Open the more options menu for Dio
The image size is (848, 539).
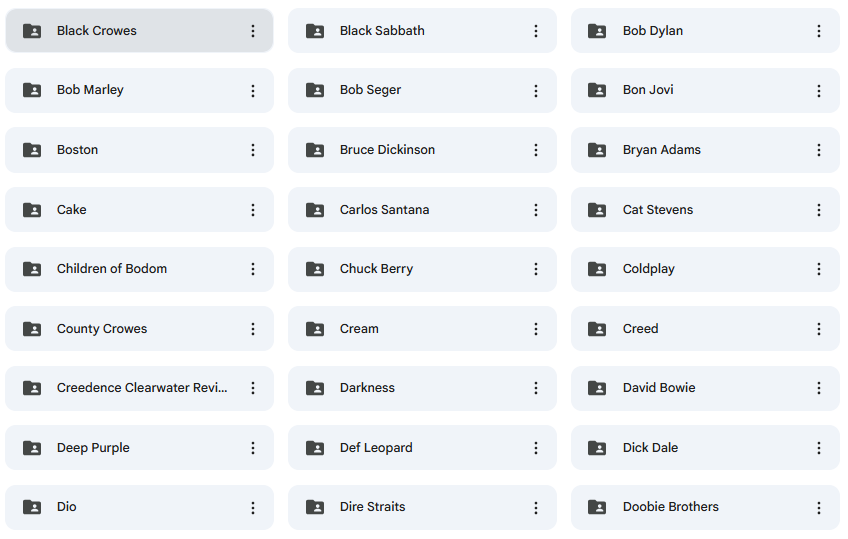(253, 508)
